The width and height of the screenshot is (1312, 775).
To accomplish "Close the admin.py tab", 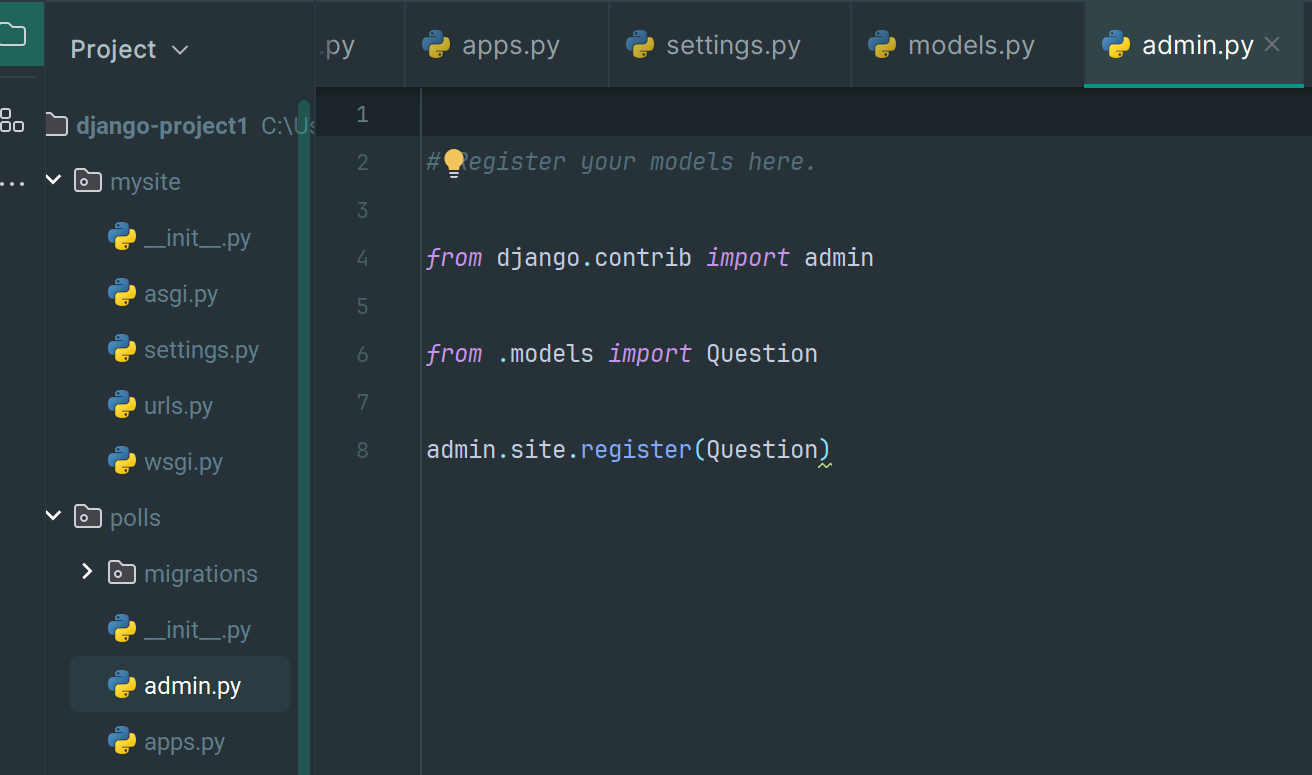I will [1272, 44].
